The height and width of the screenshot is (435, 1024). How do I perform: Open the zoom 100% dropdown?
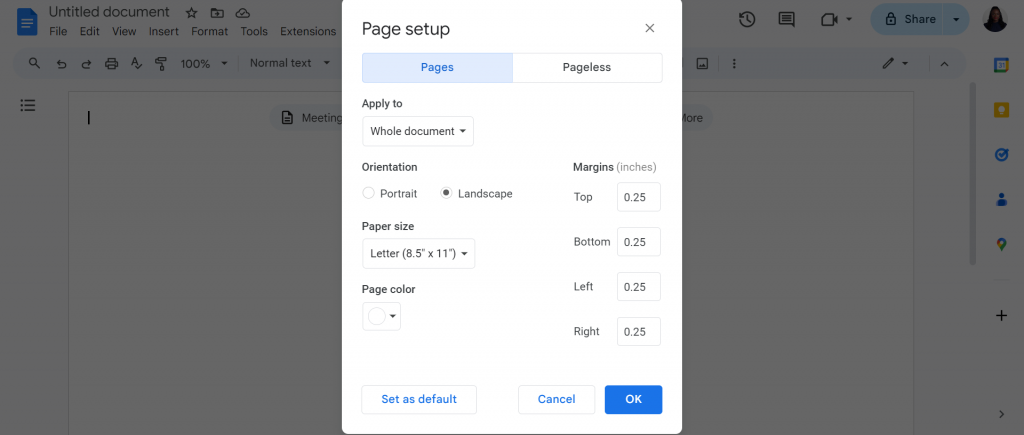point(204,63)
